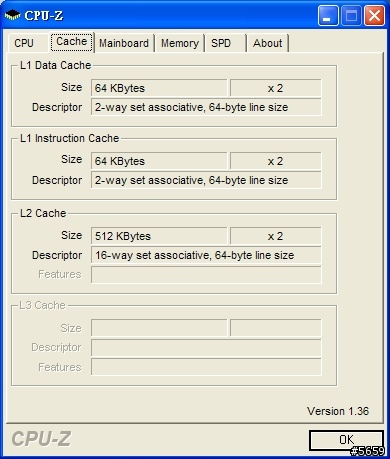Click L1 Instruction Cache descriptor field
Screen dimensions: 390x459
click(x=206, y=180)
